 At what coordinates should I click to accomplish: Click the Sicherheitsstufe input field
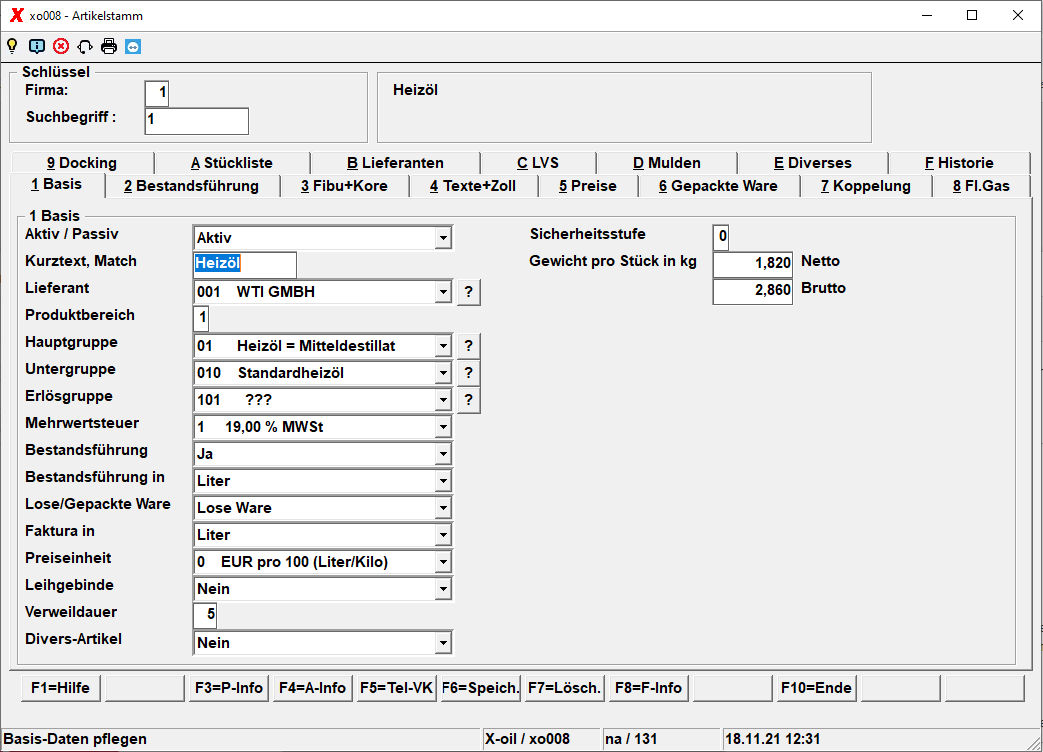coord(721,237)
